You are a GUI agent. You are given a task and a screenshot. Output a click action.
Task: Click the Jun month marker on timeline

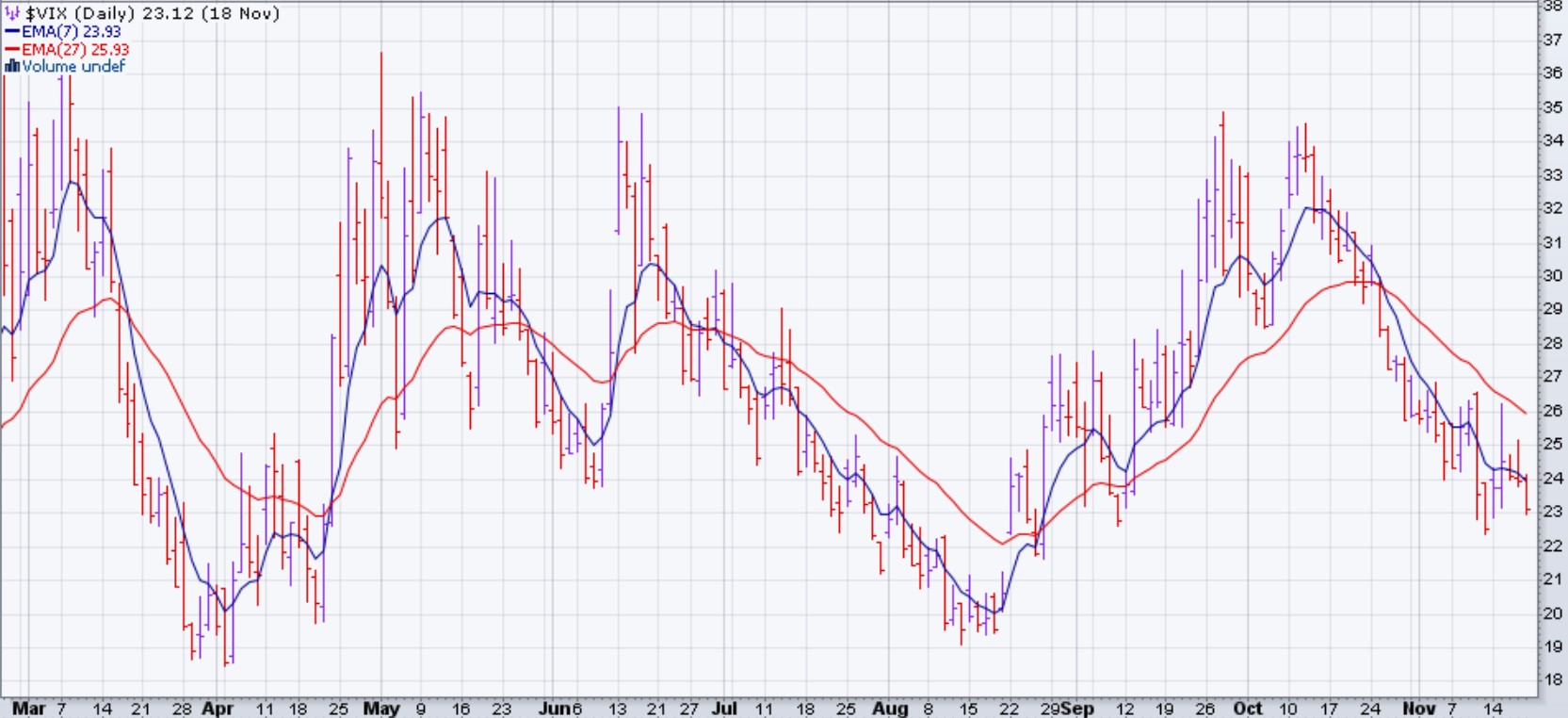556,708
